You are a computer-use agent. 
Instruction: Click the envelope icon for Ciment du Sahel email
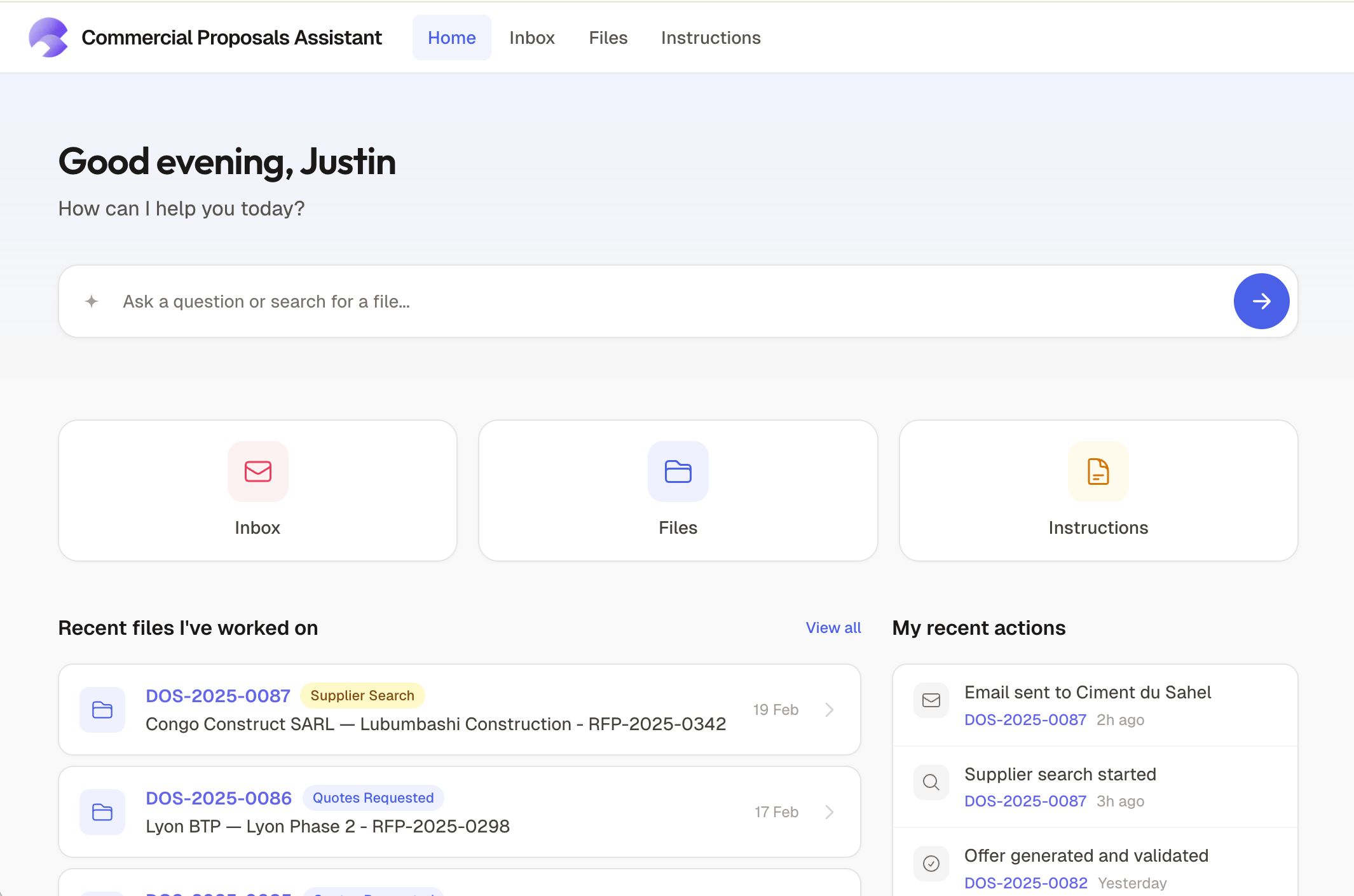(x=931, y=700)
